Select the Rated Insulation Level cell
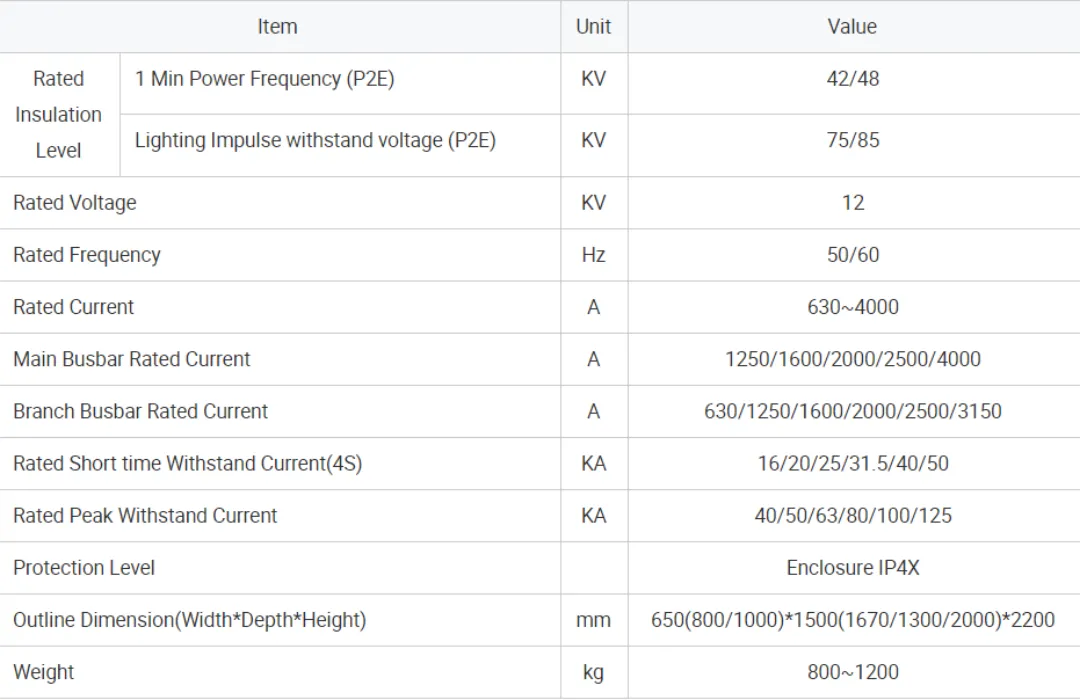Image resolution: width=1080 pixels, height=700 pixels. coord(59,115)
